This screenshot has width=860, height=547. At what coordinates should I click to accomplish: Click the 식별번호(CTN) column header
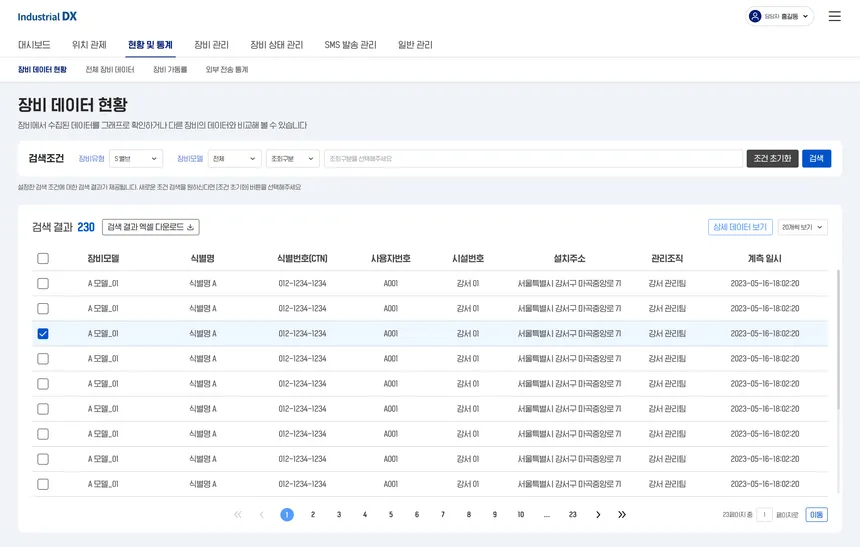coord(302,258)
